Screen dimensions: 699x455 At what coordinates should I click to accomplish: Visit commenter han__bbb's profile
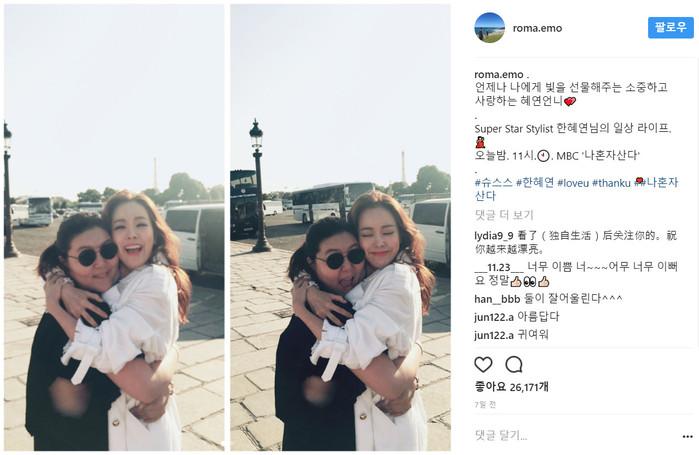[x=498, y=299]
